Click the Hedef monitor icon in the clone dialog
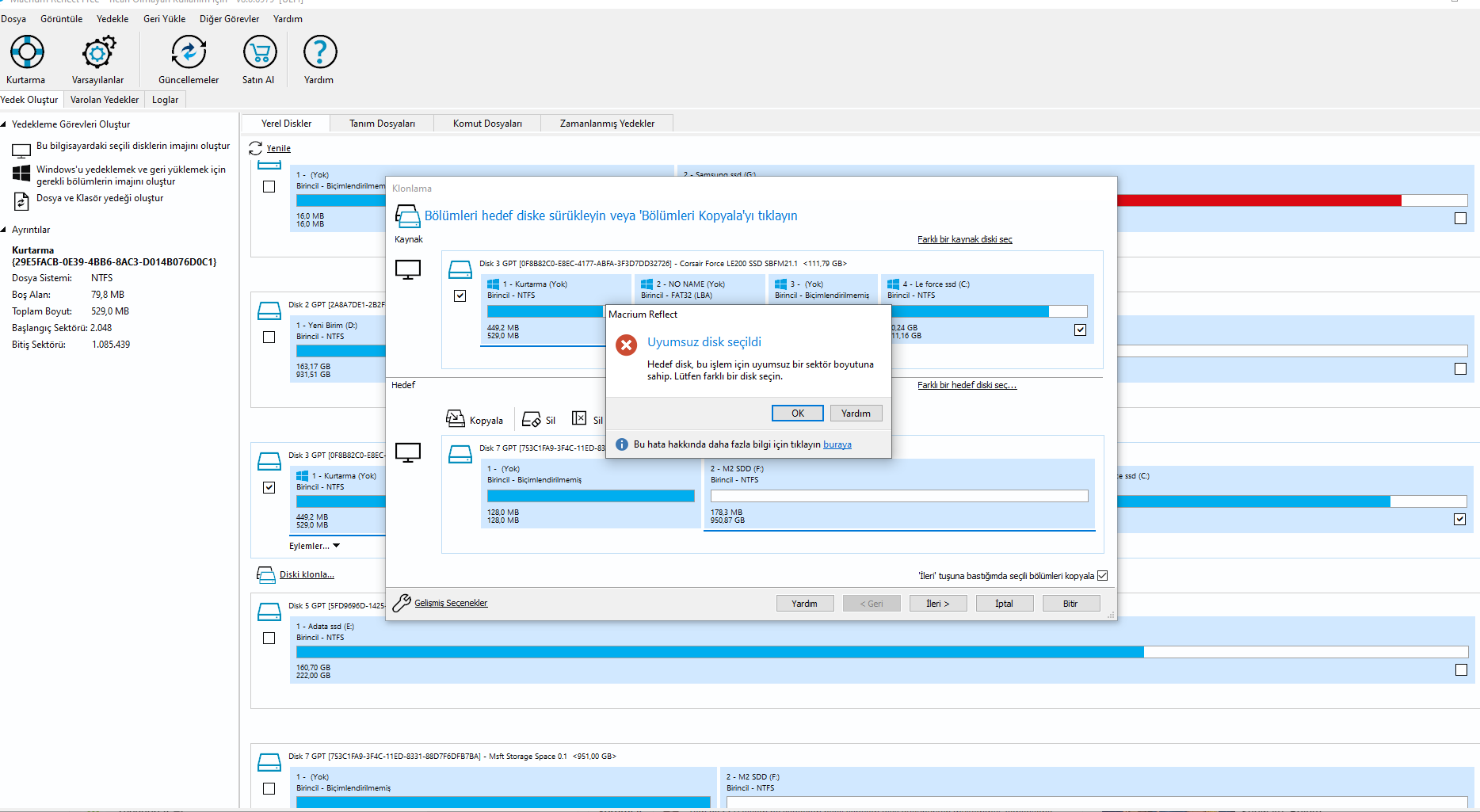This screenshot has width=1480, height=812. point(408,452)
